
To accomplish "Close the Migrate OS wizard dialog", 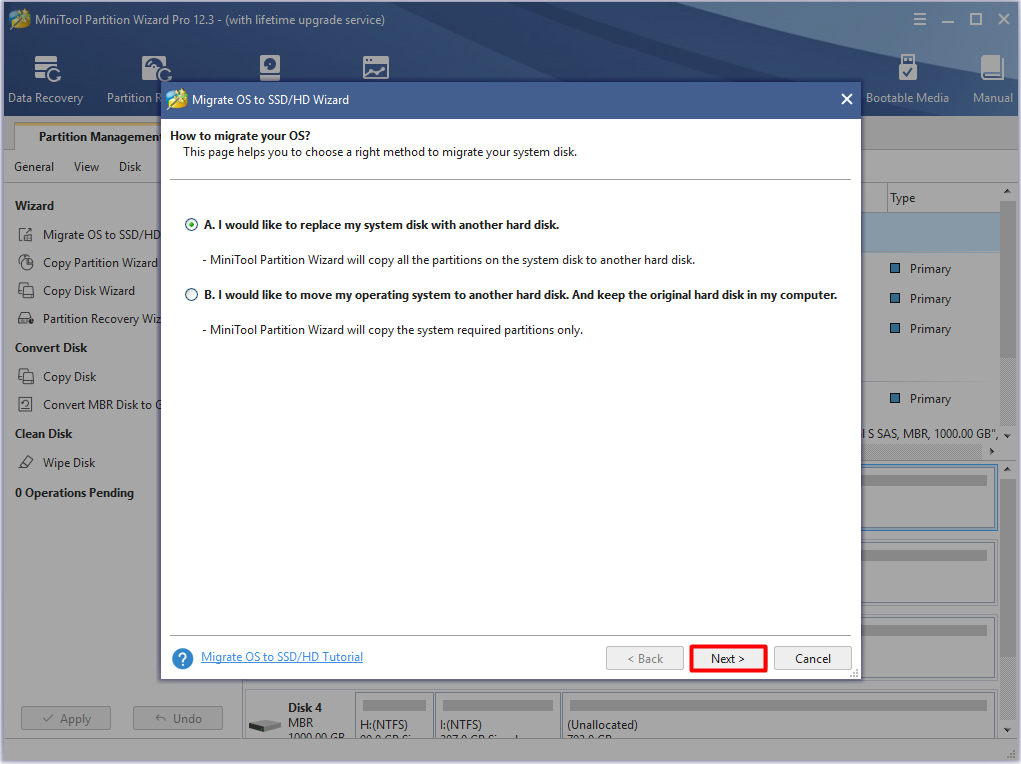I will (846, 99).
